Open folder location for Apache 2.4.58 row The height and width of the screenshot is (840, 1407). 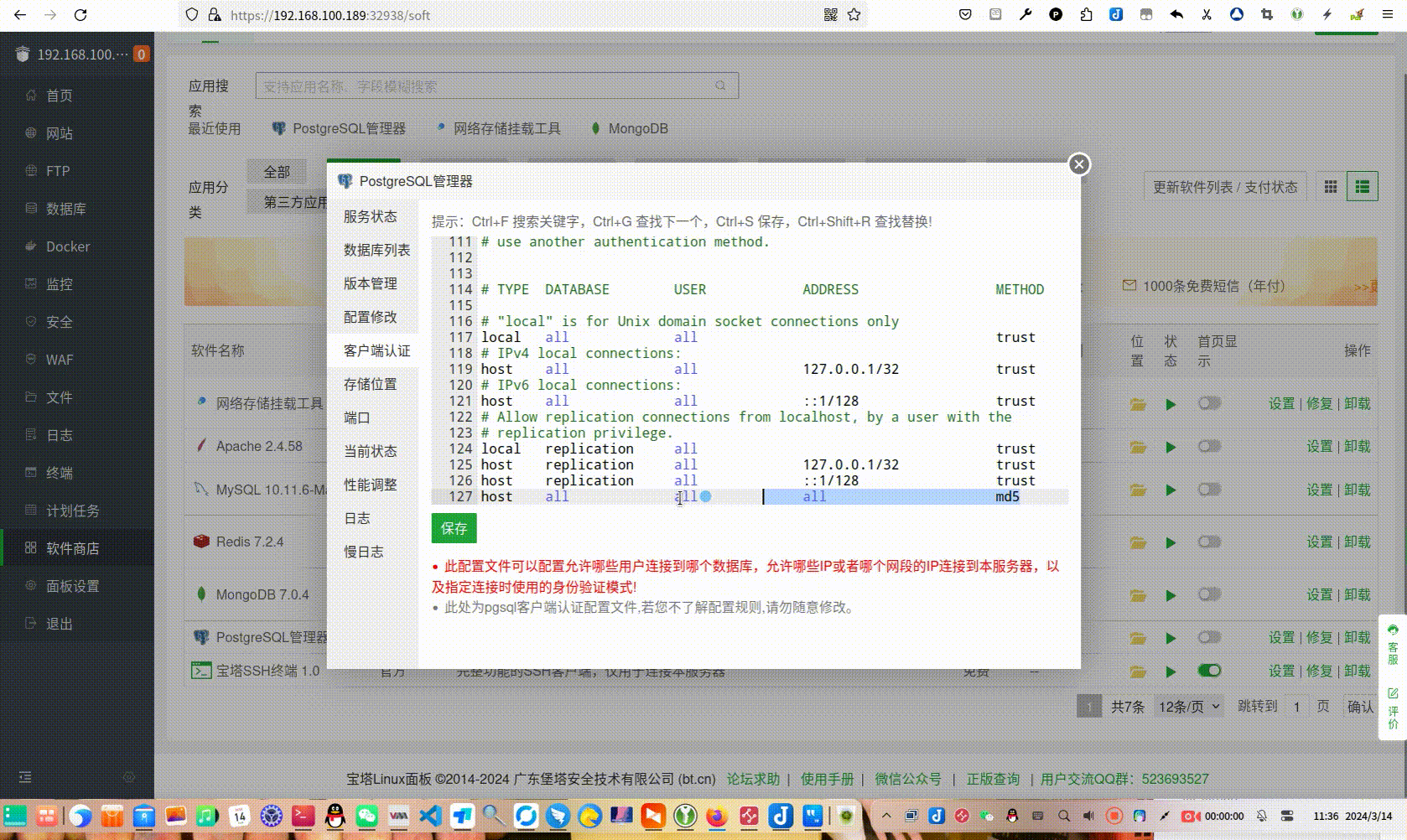click(1138, 447)
